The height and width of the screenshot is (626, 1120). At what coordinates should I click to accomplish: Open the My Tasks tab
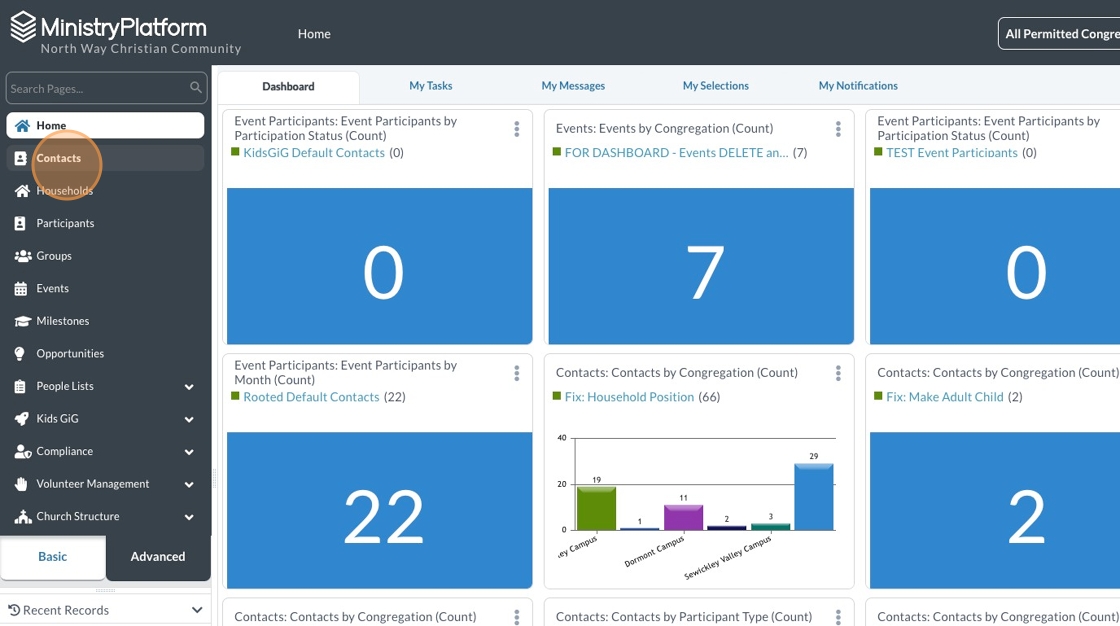[431, 86]
